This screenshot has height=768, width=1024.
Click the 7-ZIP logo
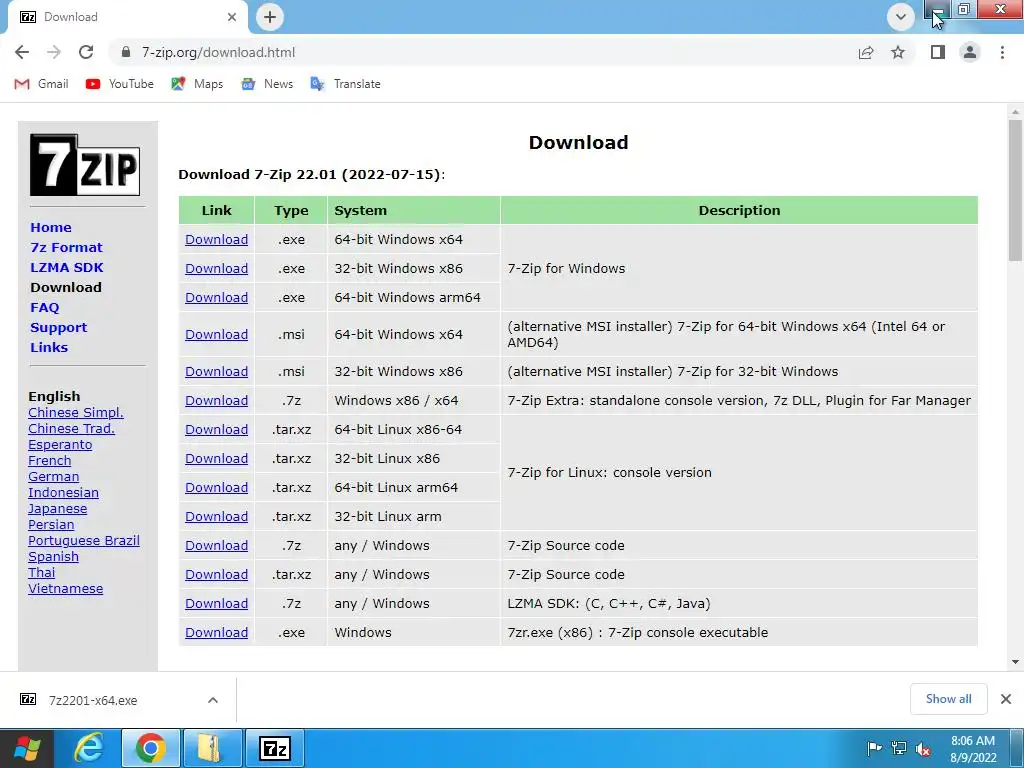click(x=85, y=165)
